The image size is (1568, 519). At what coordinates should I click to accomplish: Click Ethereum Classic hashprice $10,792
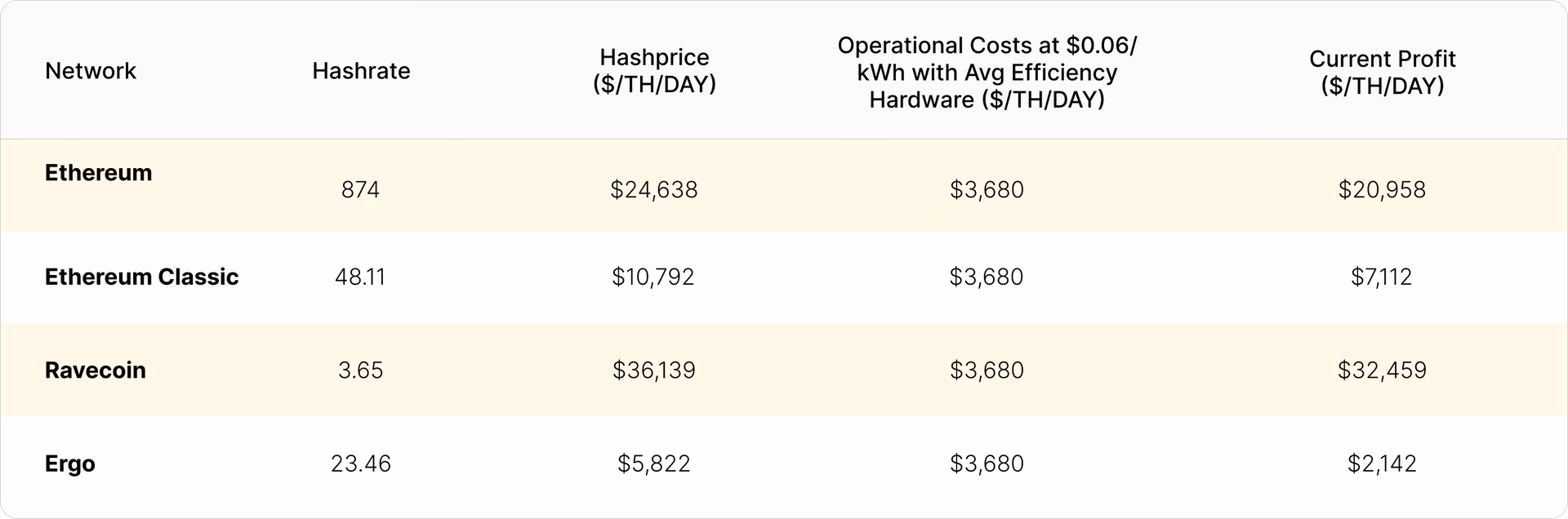(x=653, y=277)
